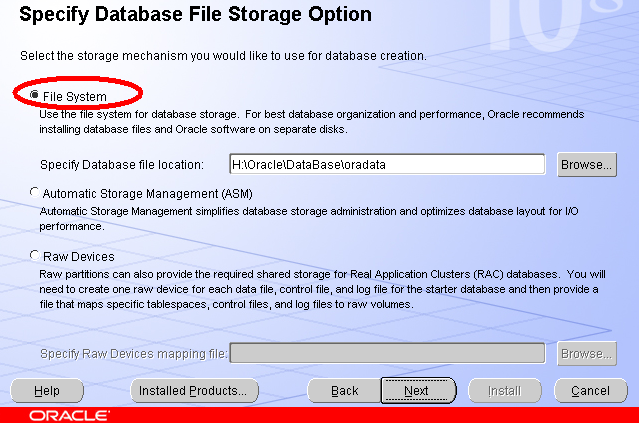The image size is (639, 423).
Task: Cancel the Oracle installation
Action: (x=591, y=391)
